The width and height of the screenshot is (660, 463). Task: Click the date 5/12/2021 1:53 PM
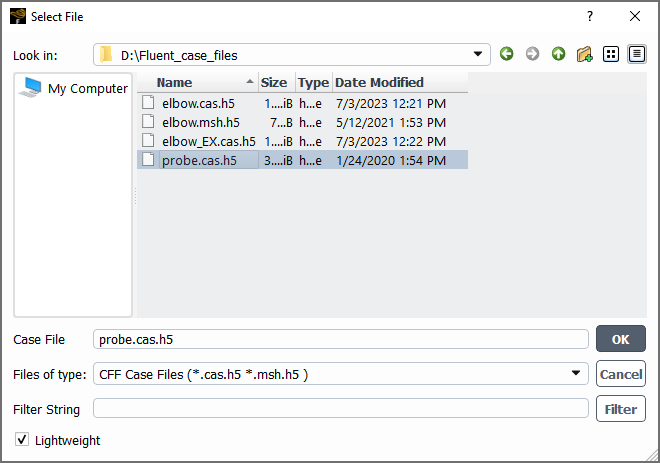coord(391,122)
